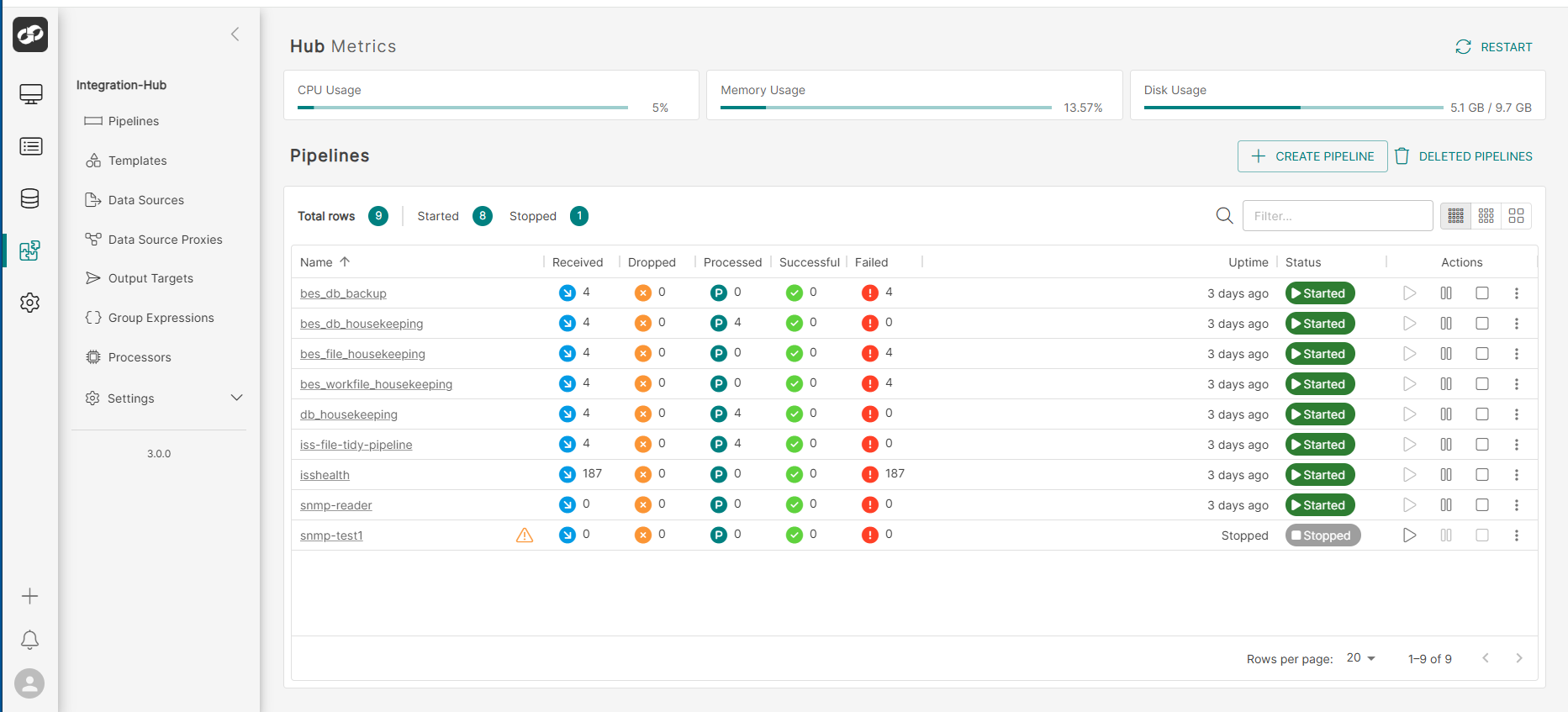The image size is (1568, 712).
Task: Open Templates in the navigation menu
Action: (137, 161)
